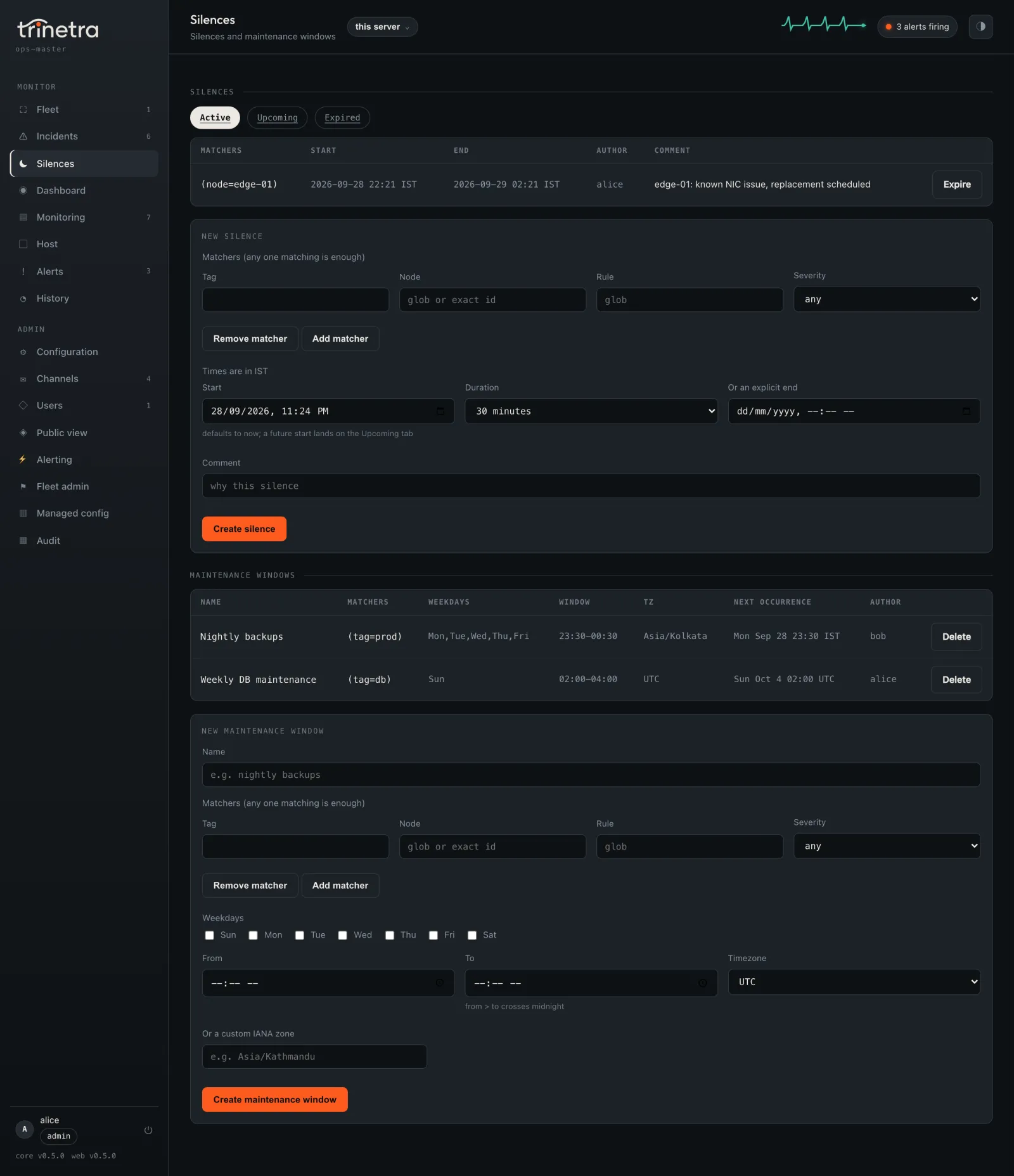Click the Users diamond icon
Image resolution: width=1014 pixels, height=1176 pixels.
(23, 406)
